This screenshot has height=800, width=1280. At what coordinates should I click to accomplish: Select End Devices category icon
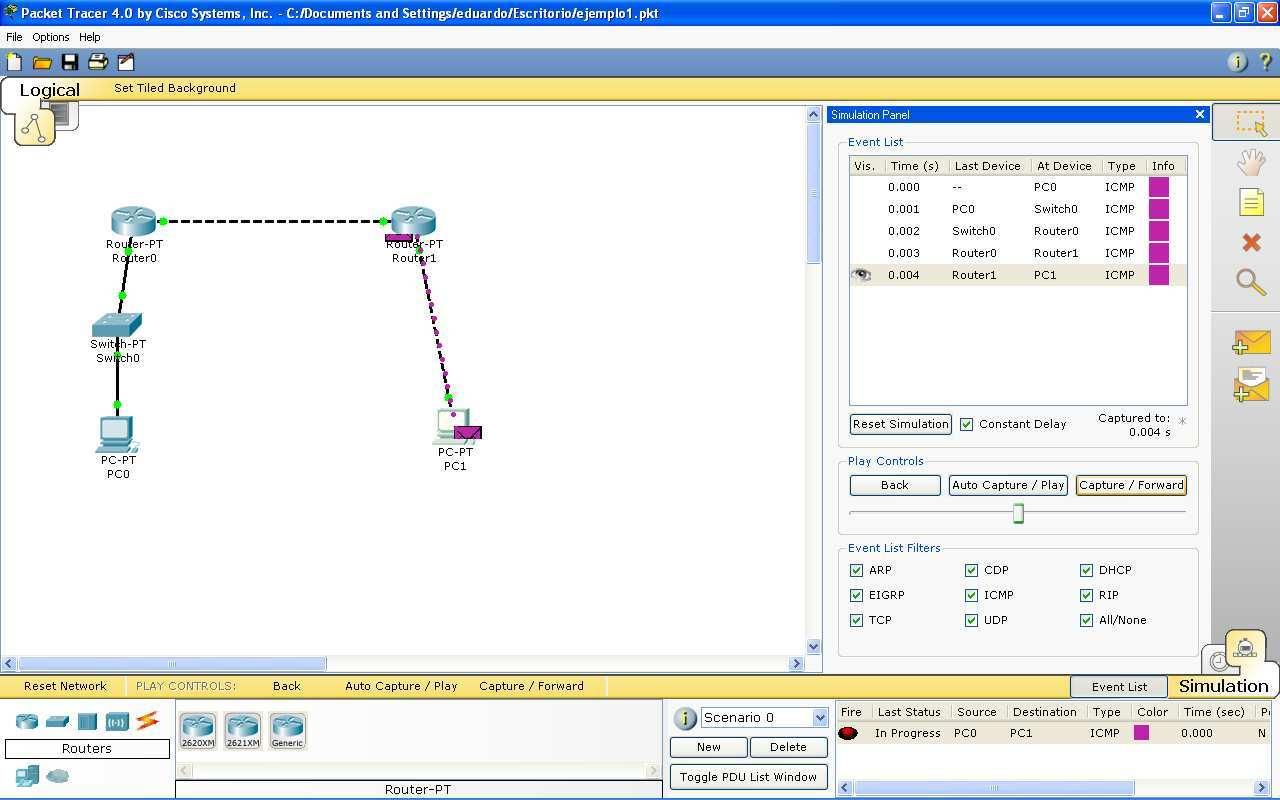[27, 775]
